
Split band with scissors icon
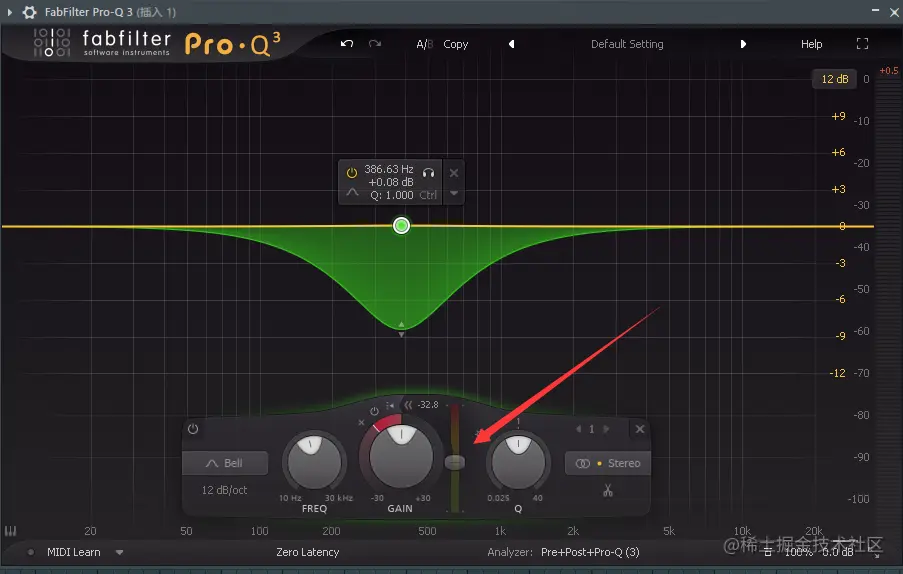(x=608, y=491)
